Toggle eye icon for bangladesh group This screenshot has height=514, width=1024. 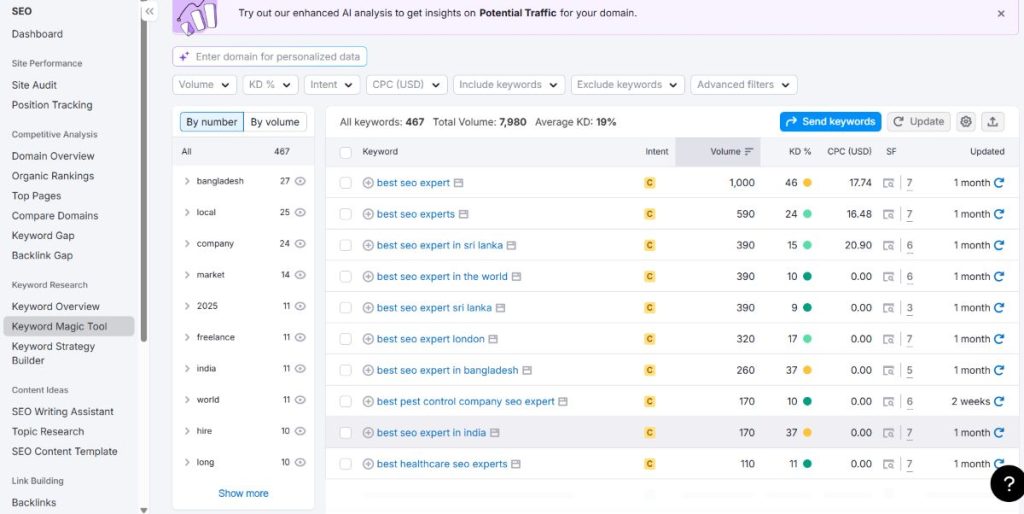click(300, 181)
